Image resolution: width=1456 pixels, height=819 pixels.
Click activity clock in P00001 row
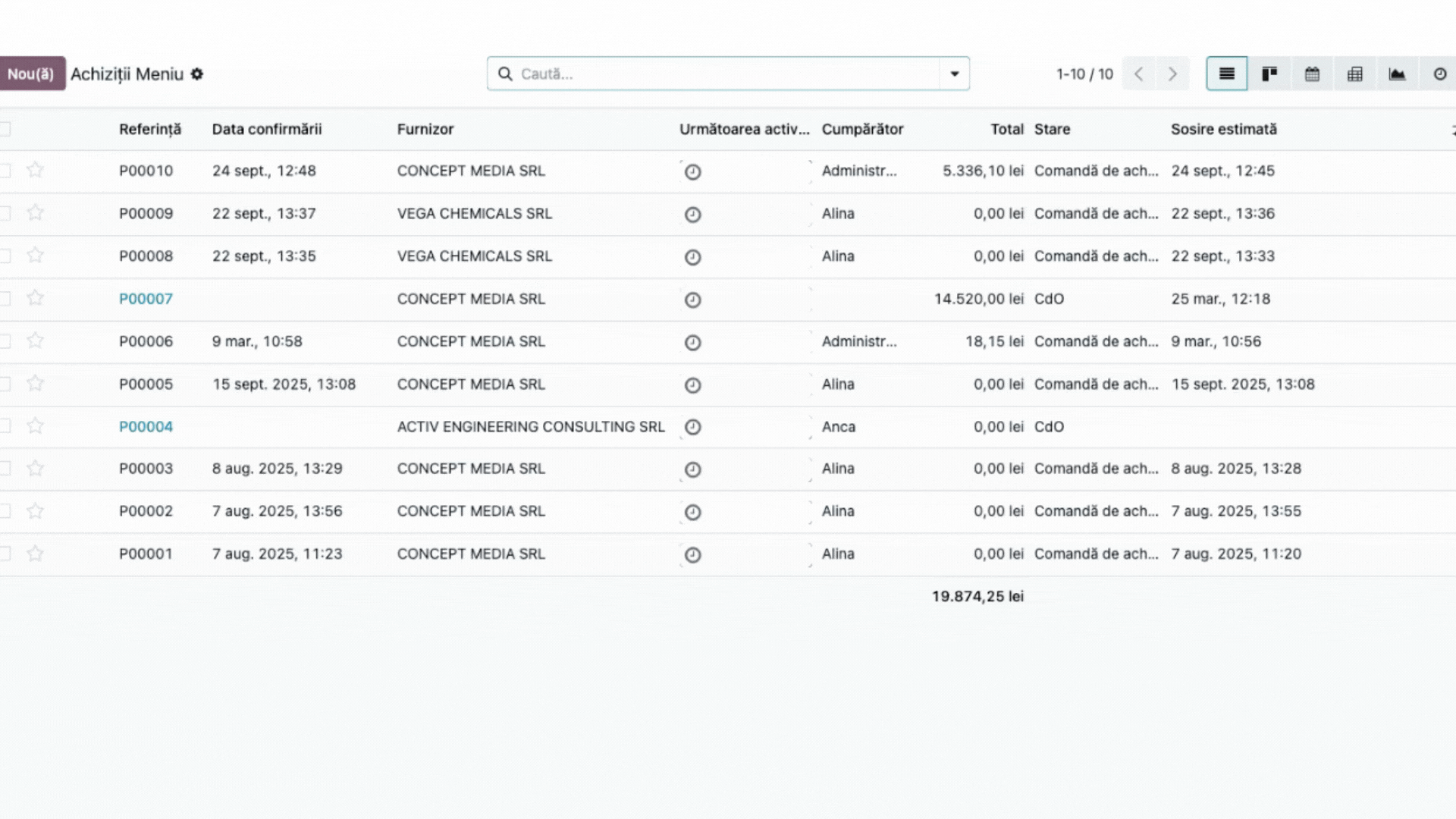692,554
